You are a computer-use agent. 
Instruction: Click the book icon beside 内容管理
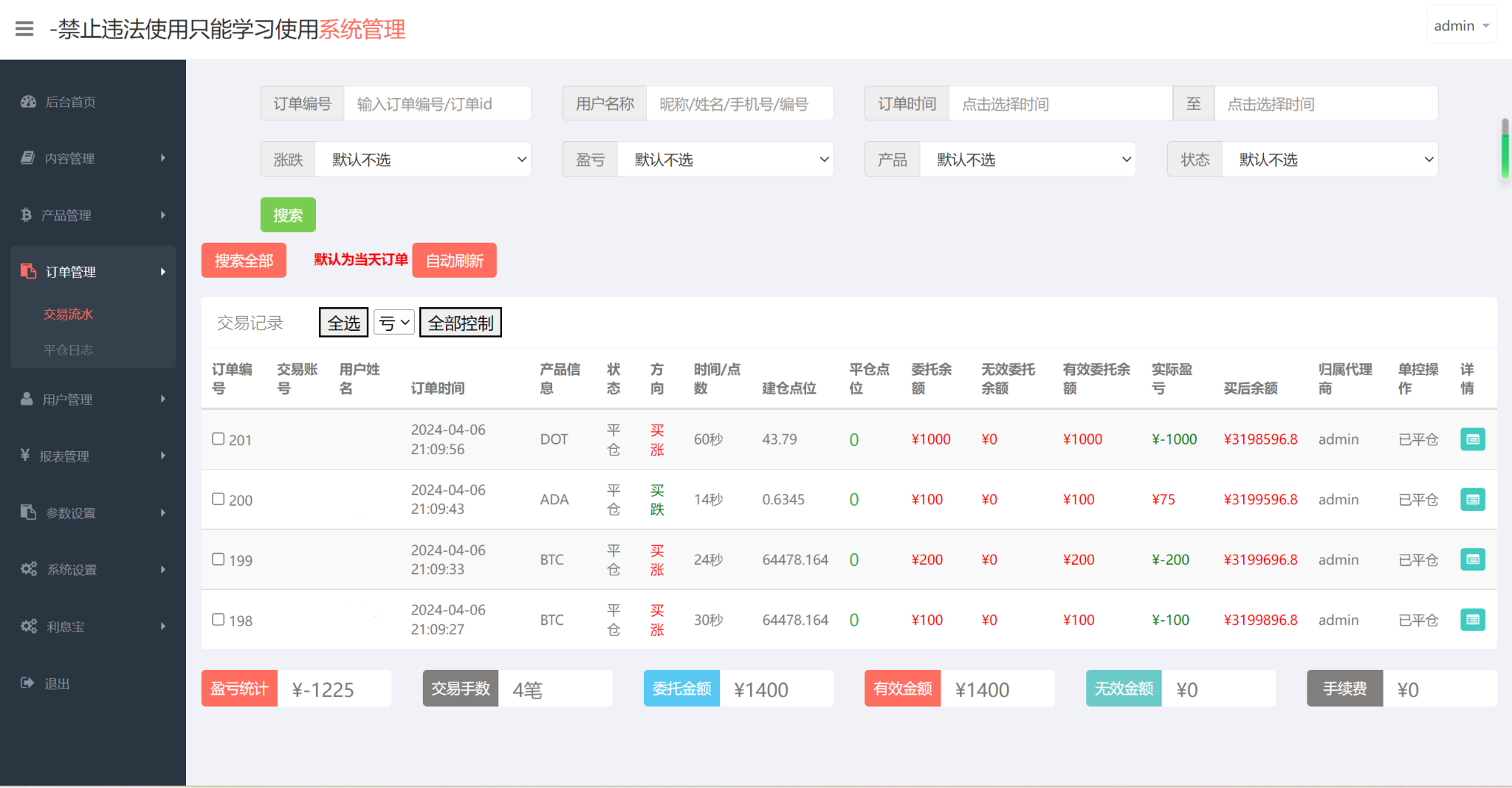(27, 158)
